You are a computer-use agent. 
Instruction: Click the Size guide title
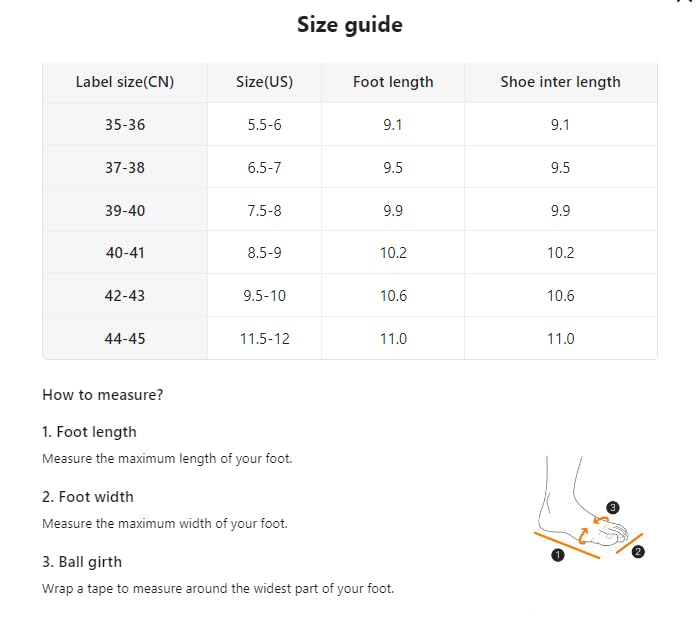pos(350,24)
